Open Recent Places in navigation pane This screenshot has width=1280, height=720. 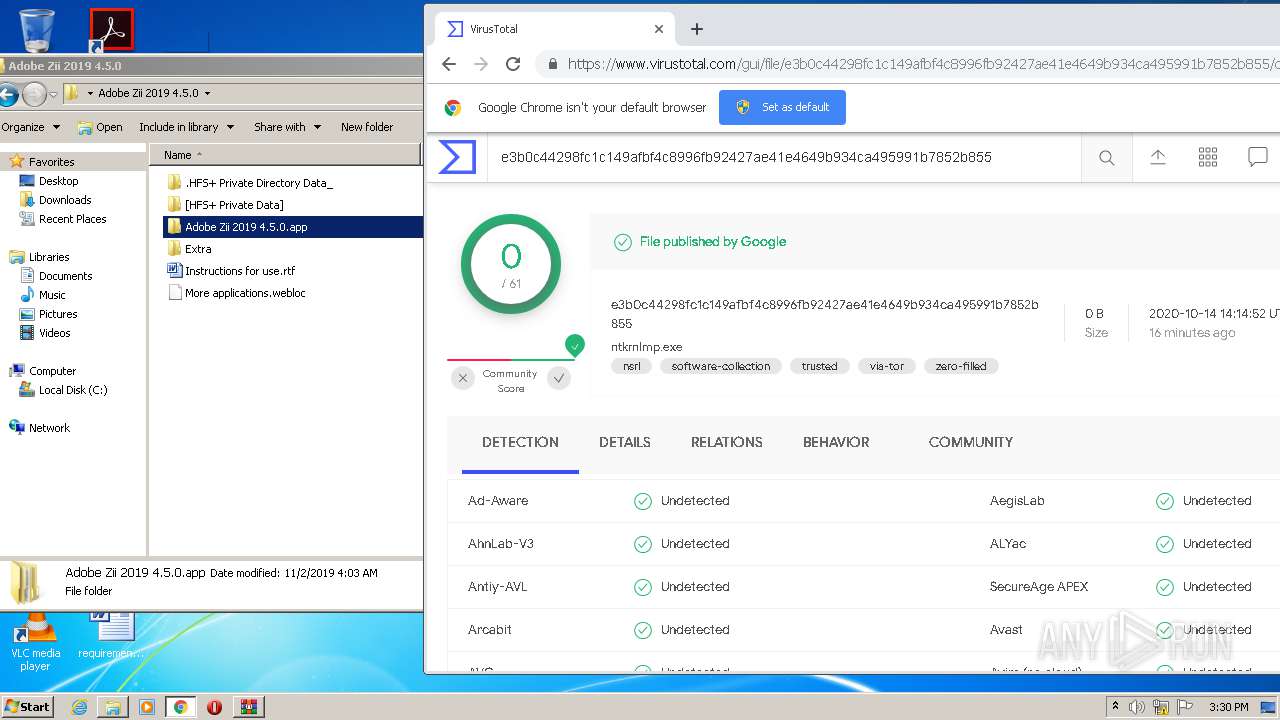click(63, 219)
